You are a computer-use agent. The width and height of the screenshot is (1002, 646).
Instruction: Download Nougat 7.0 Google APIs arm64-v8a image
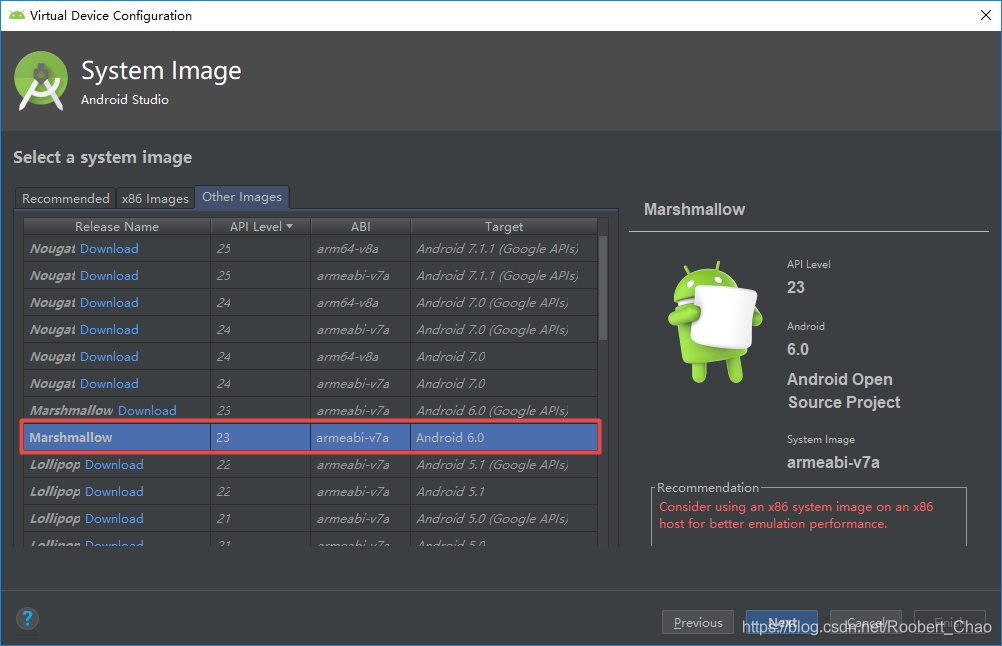[x=109, y=302]
